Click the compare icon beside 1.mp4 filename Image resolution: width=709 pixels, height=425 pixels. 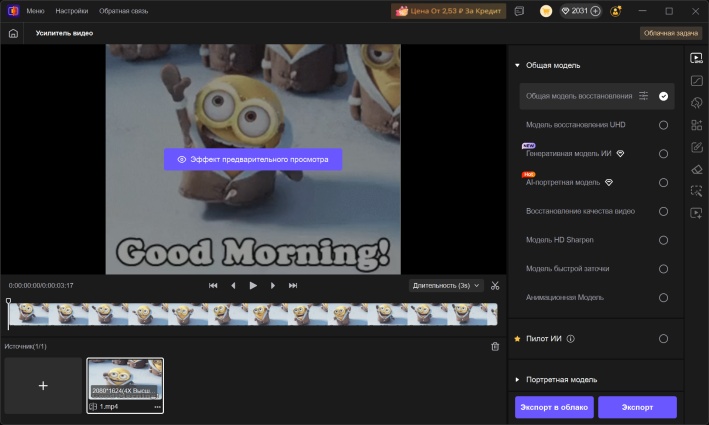pos(93,407)
